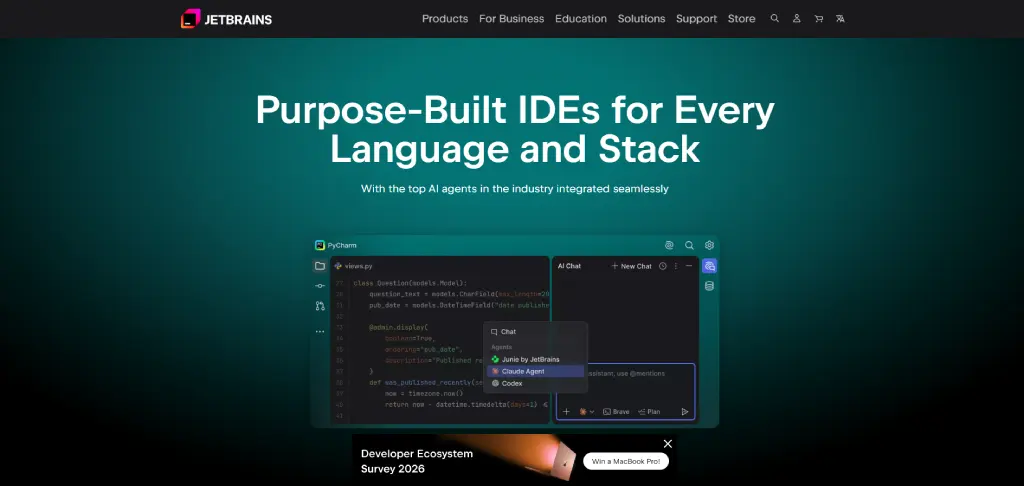Show the AI chat history clock icon

[x=662, y=266]
